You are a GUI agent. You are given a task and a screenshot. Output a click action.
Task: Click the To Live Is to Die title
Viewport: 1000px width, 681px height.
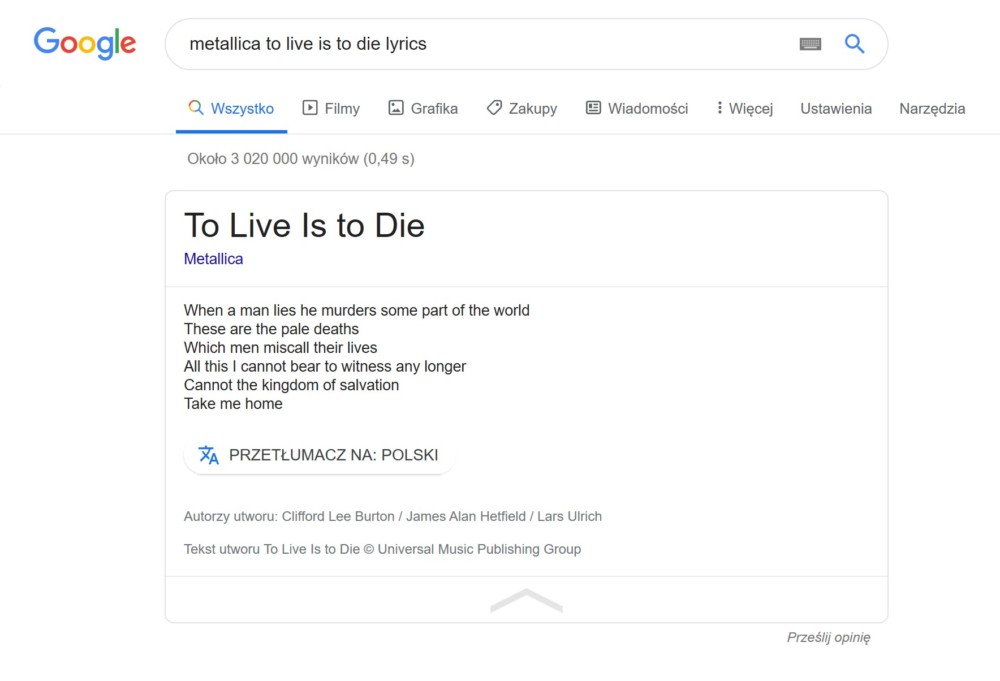tap(304, 226)
